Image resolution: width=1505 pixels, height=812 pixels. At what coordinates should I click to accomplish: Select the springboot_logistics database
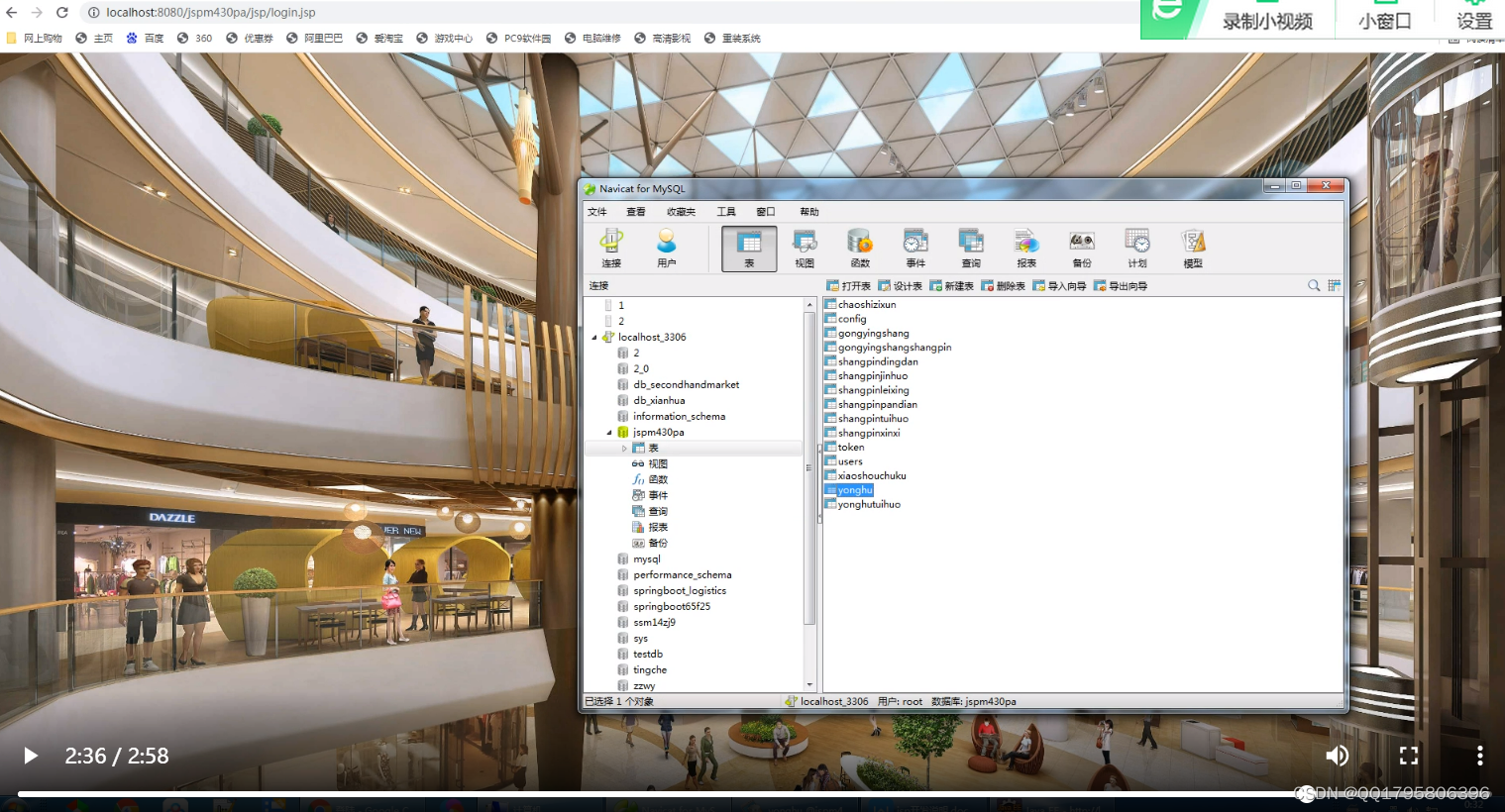[680, 591]
